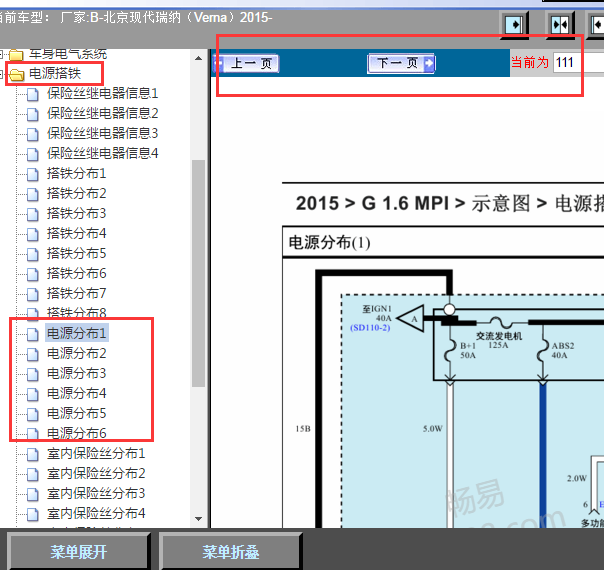
Task: Click document icon beside 室内保险丝分布2
Action: tap(33, 474)
